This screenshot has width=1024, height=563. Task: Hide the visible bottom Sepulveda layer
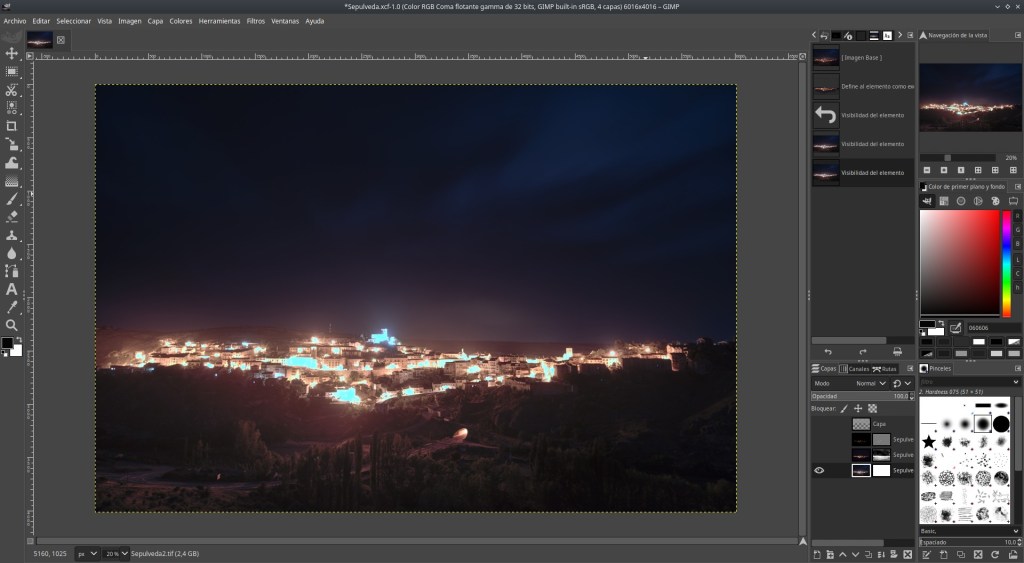819,470
